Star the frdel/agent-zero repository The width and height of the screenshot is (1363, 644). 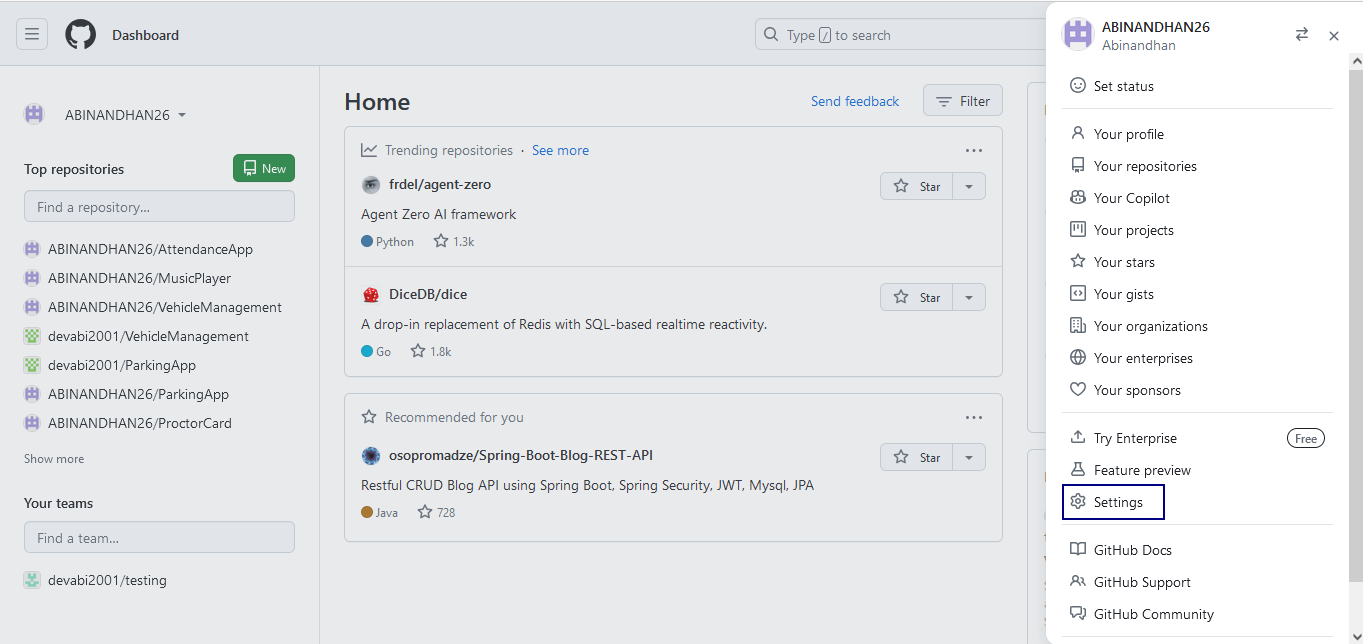click(917, 186)
